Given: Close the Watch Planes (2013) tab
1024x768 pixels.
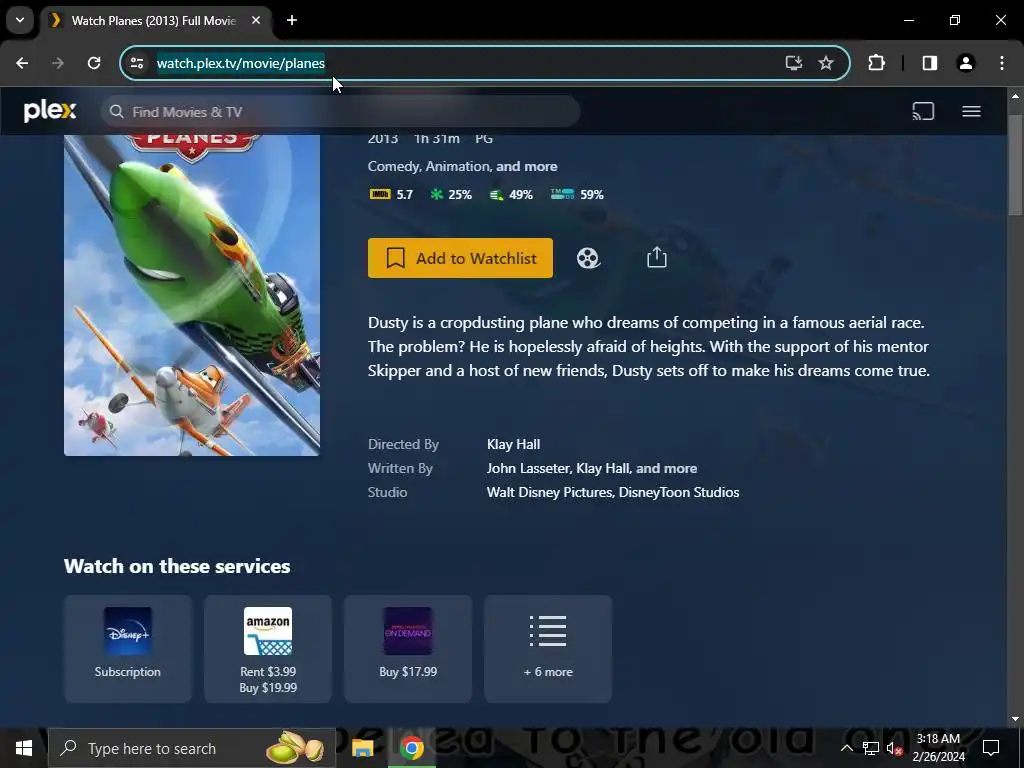Looking at the screenshot, I should (256, 20).
